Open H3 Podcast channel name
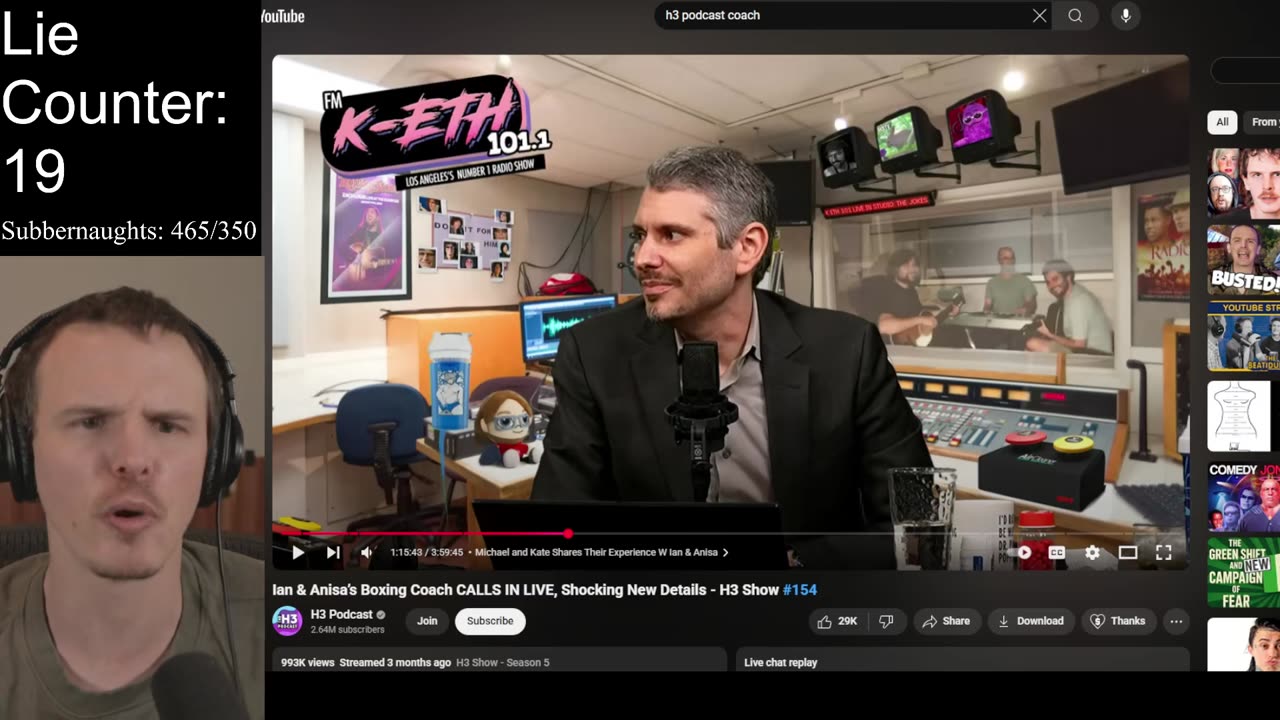Viewport: 1280px width, 720px height. (x=341, y=614)
